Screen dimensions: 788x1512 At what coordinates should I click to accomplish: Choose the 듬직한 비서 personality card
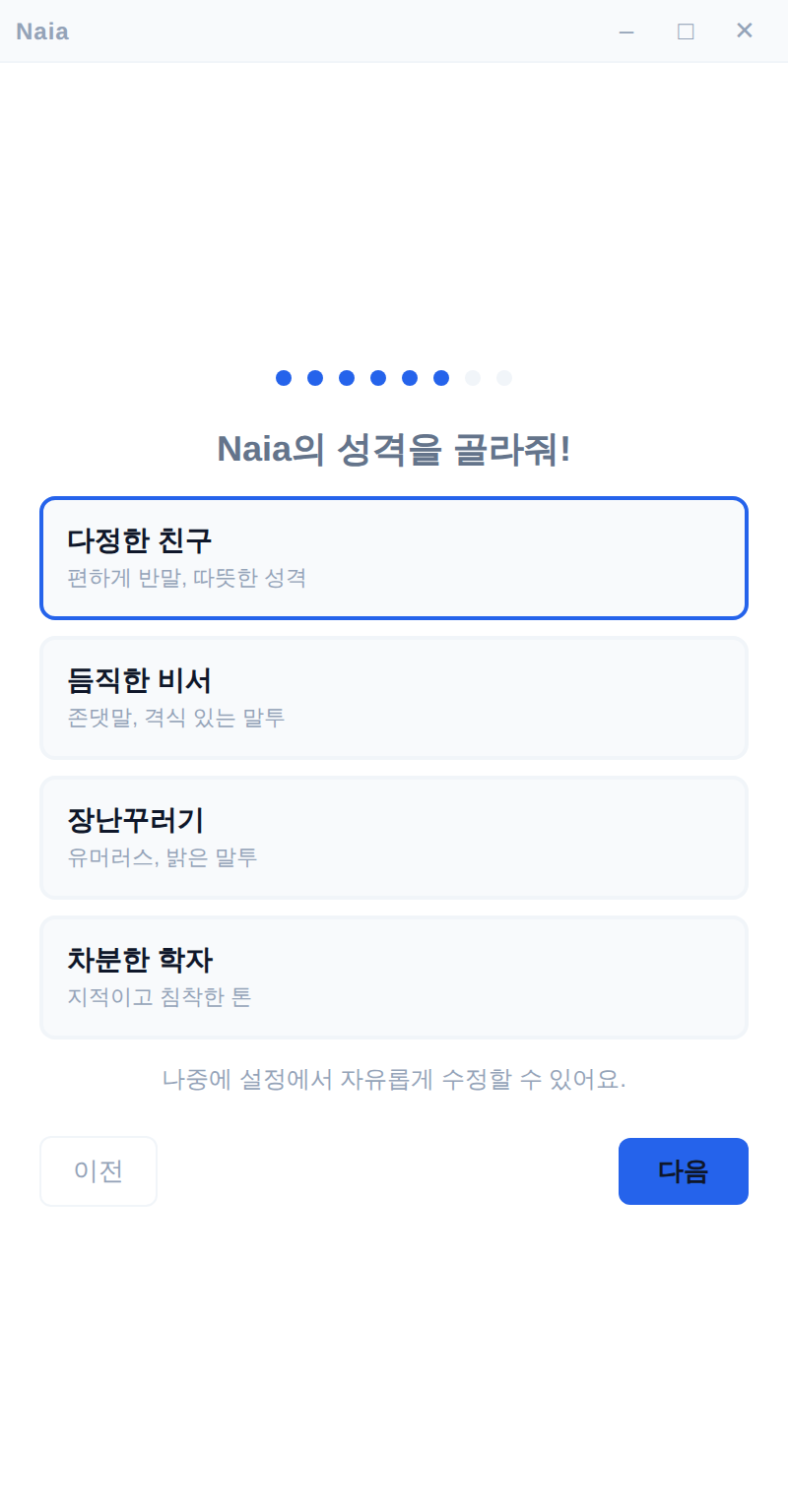point(394,697)
